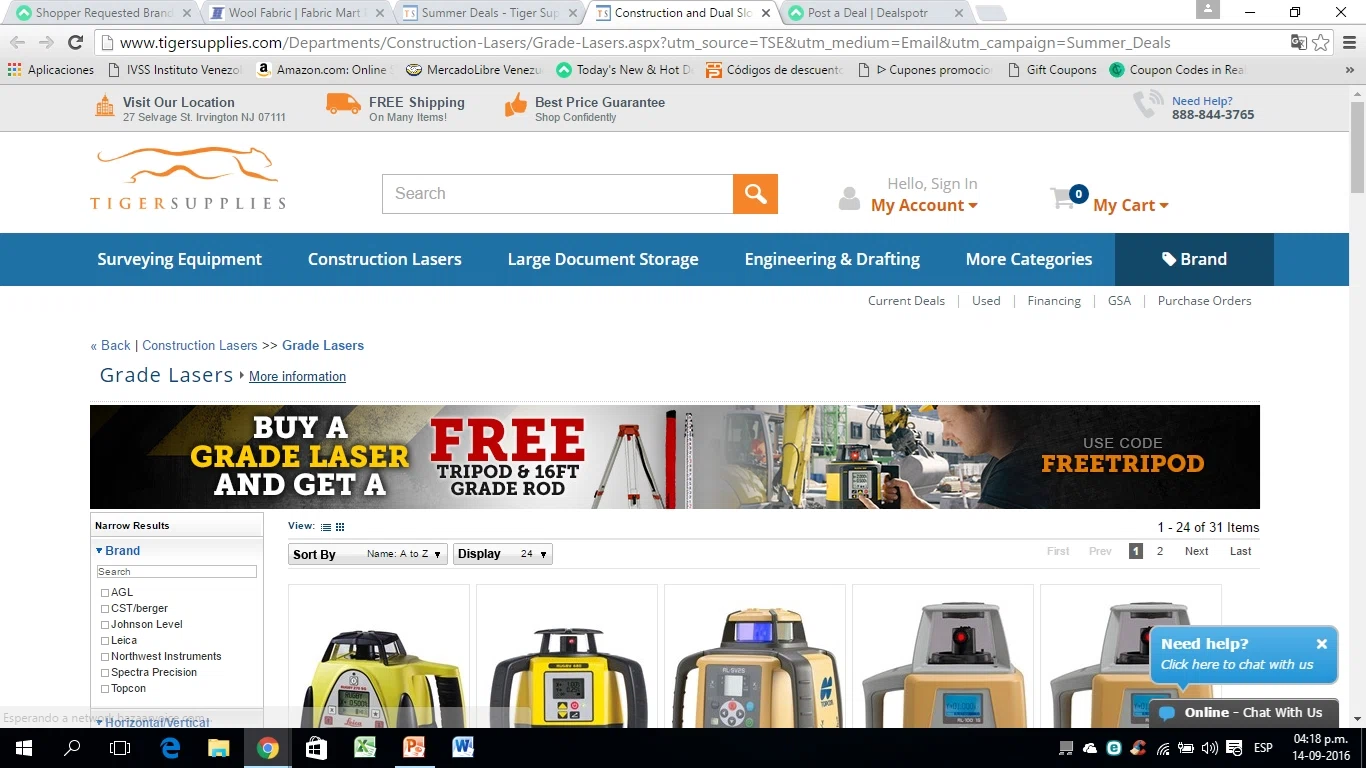
Task: Open the Brand navigation menu
Action: pyautogui.click(x=1194, y=259)
